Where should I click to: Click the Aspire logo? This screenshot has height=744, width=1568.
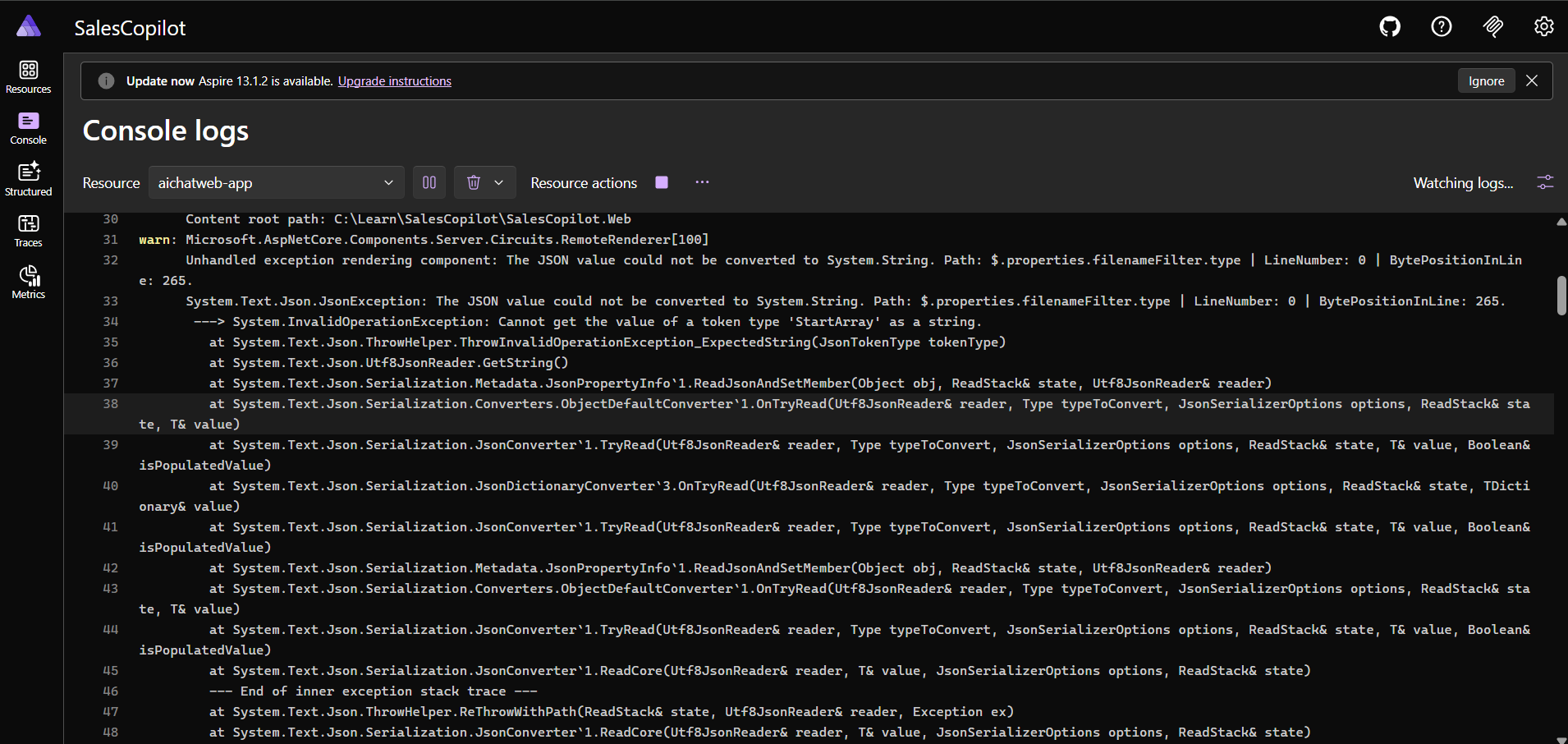click(x=29, y=25)
